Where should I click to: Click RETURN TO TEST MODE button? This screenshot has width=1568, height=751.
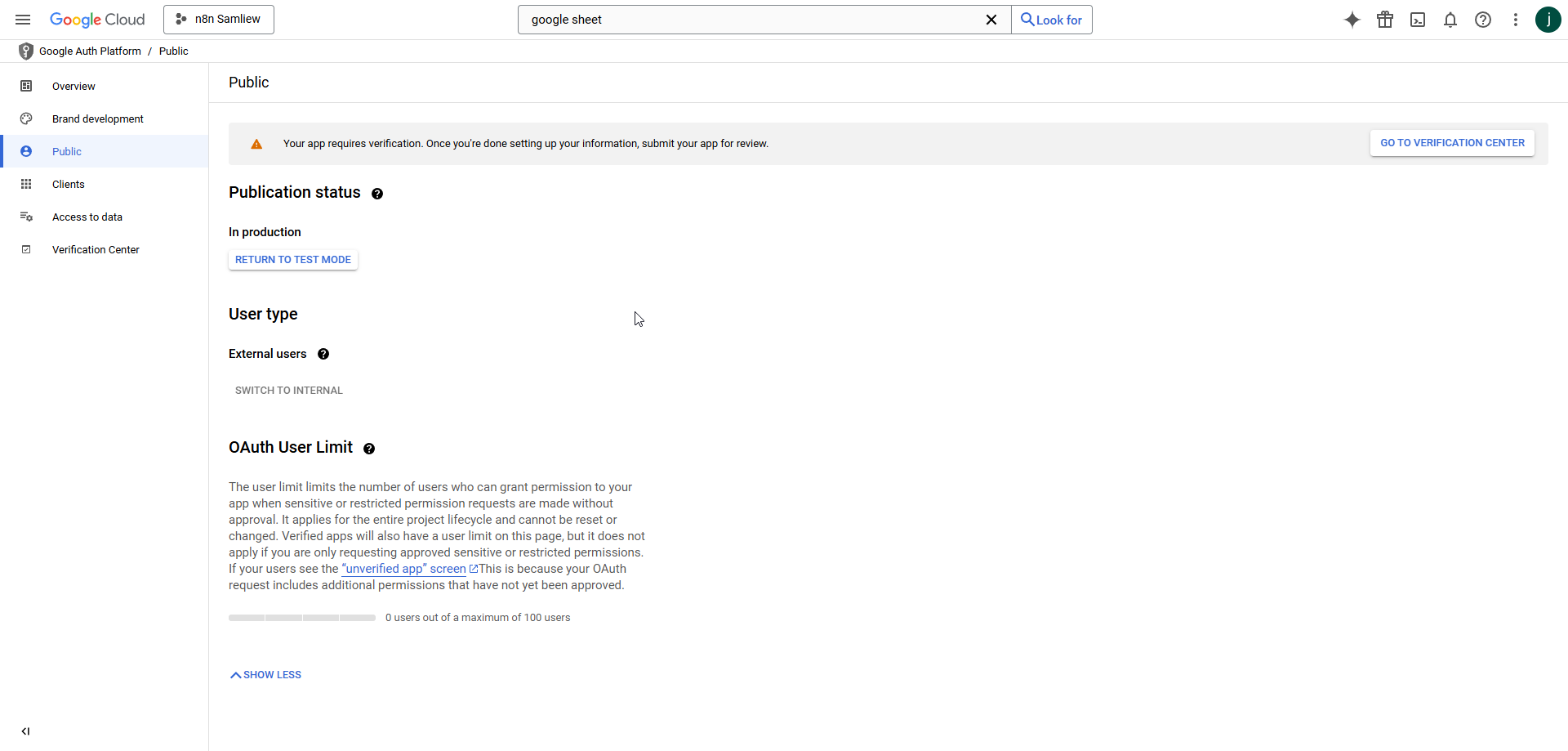click(x=293, y=260)
